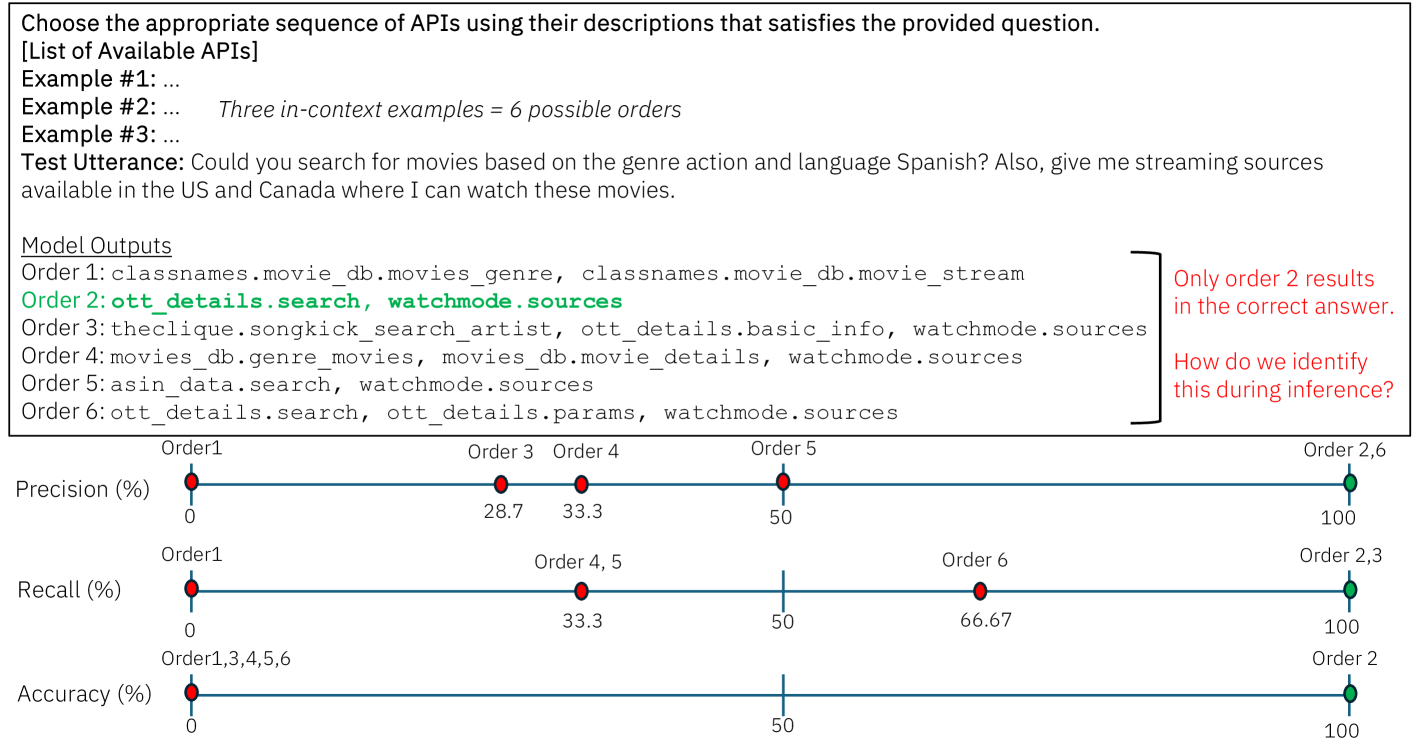Screen dimensions: 1412x756
Task: Click the Order 4, 5 recall marker
Action: pyautogui.click(x=581, y=591)
